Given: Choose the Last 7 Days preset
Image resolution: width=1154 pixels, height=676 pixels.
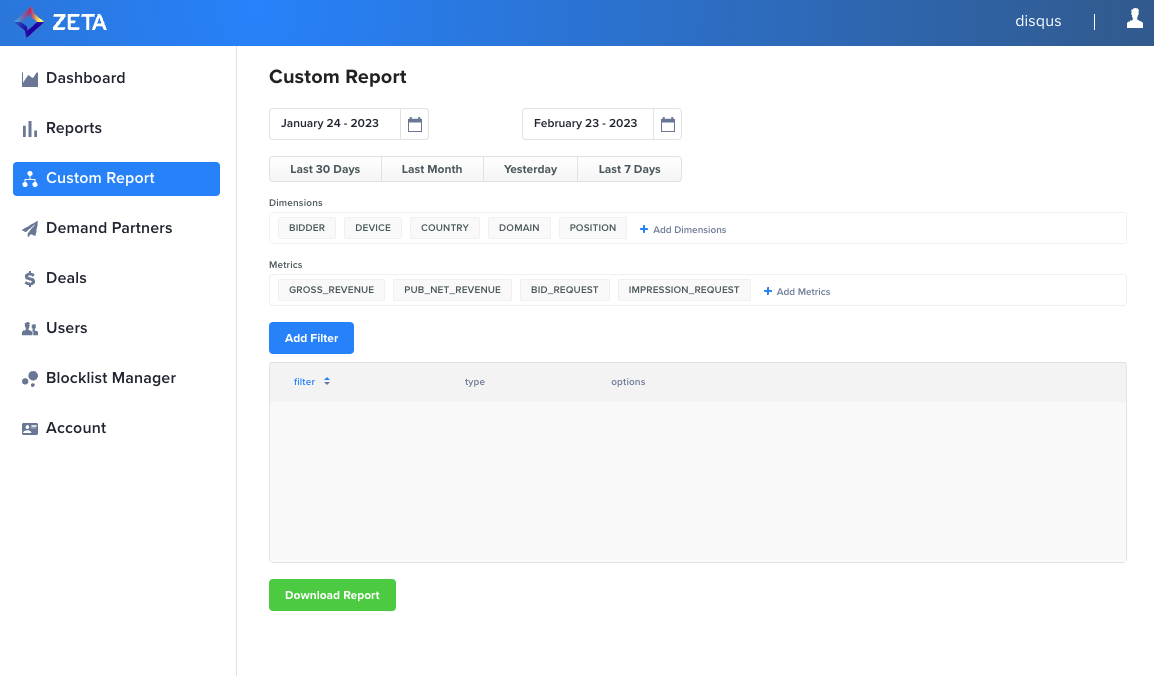Looking at the screenshot, I should [x=629, y=169].
